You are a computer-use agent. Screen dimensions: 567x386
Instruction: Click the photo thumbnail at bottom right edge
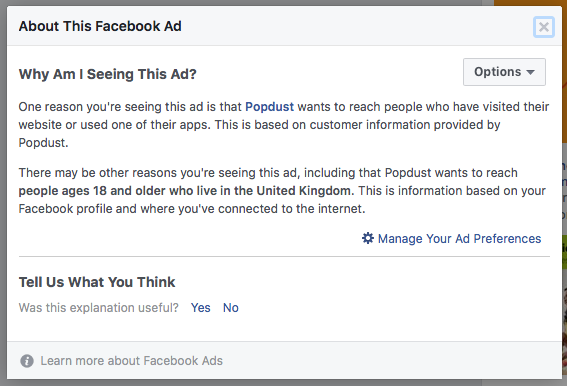[x=564, y=331]
